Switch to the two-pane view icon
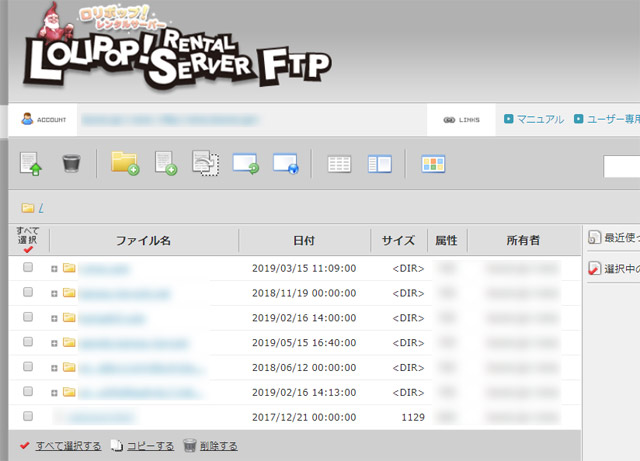 pyautogui.click(x=379, y=163)
